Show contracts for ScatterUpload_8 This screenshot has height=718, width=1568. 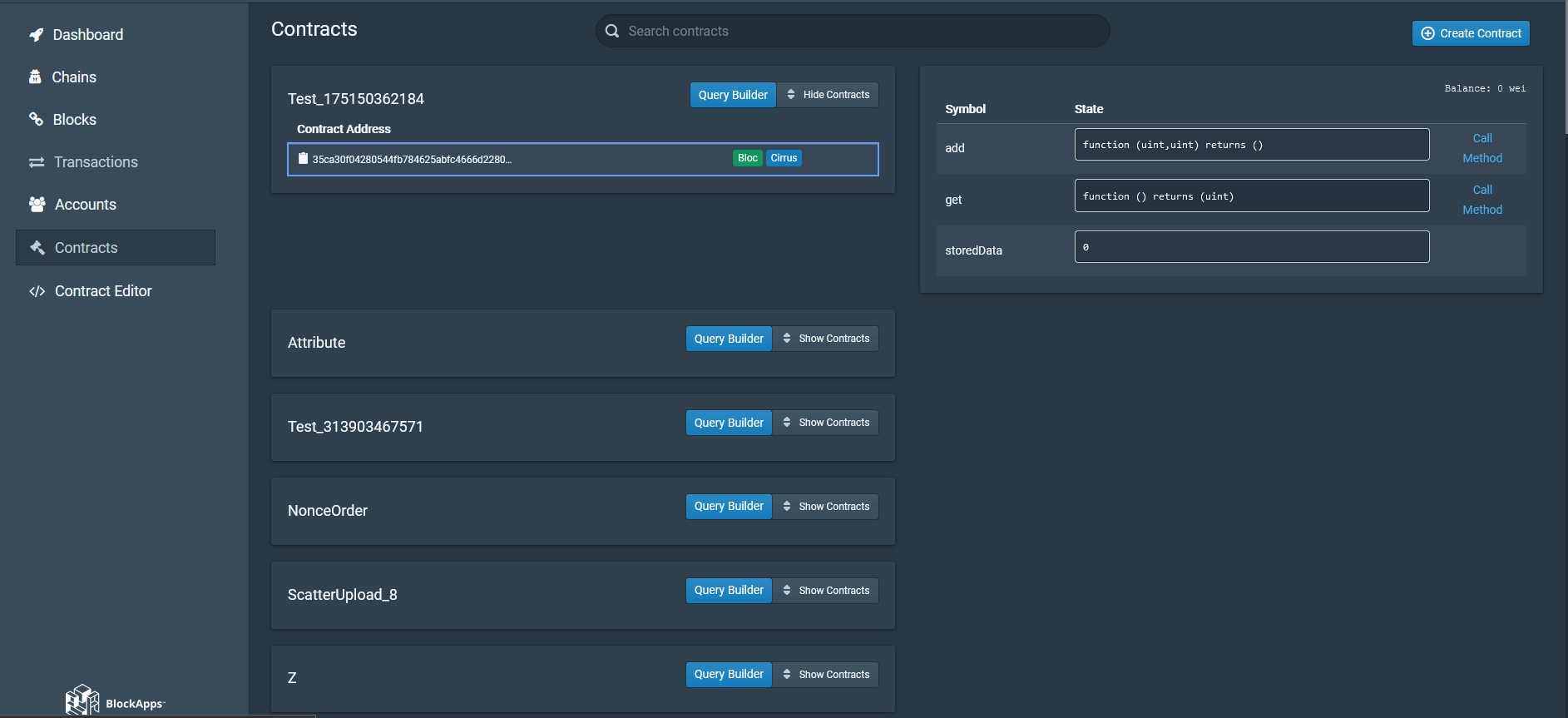(825, 591)
